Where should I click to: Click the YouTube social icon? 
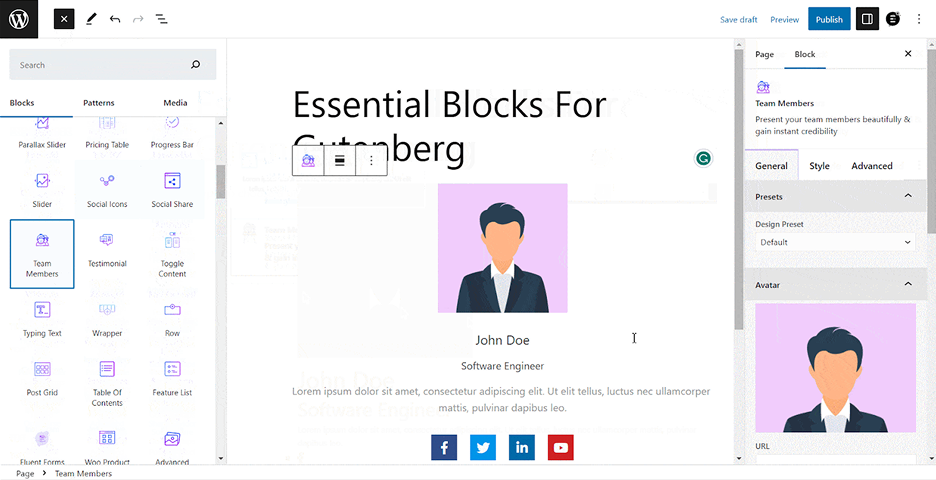pos(561,448)
